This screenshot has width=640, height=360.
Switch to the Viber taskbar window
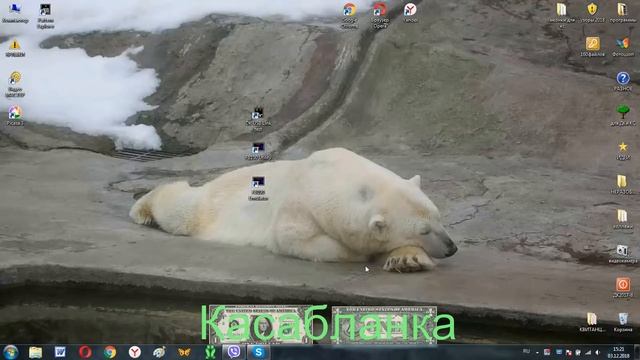tap(234, 352)
